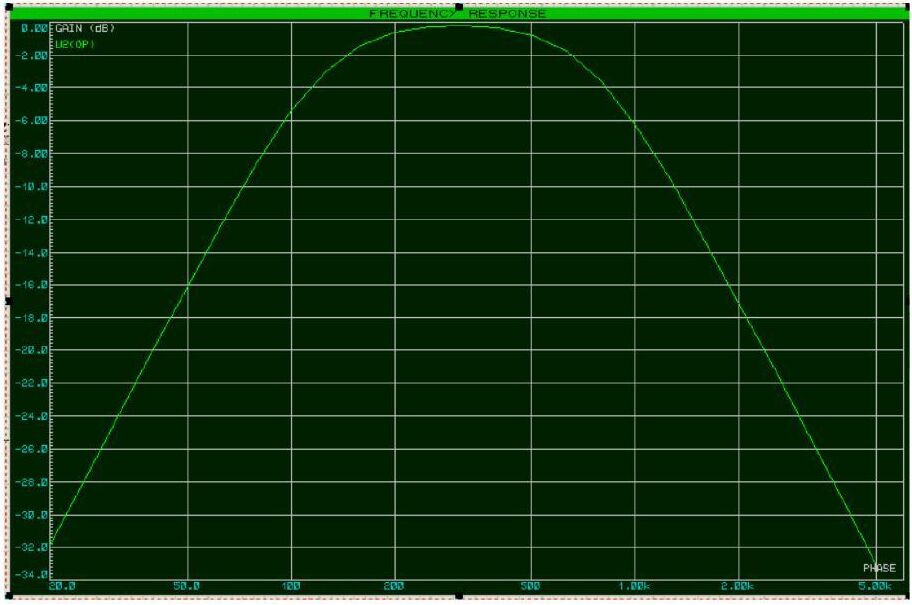Click the -20.0 gain axis value
The height and width of the screenshot is (605, 912).
(33, 350)
